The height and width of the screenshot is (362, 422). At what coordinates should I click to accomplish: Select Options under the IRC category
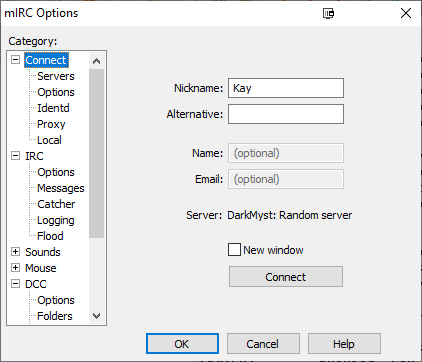coord(56,172)
